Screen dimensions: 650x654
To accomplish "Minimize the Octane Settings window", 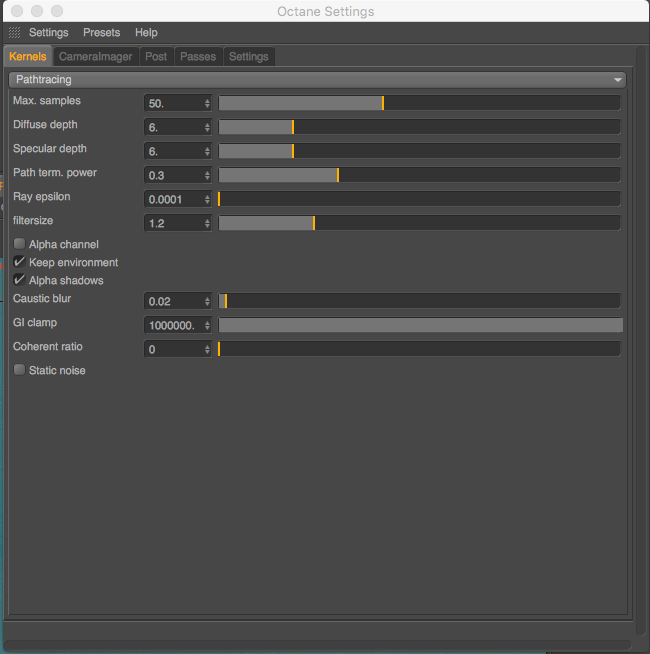I will 37,11.
